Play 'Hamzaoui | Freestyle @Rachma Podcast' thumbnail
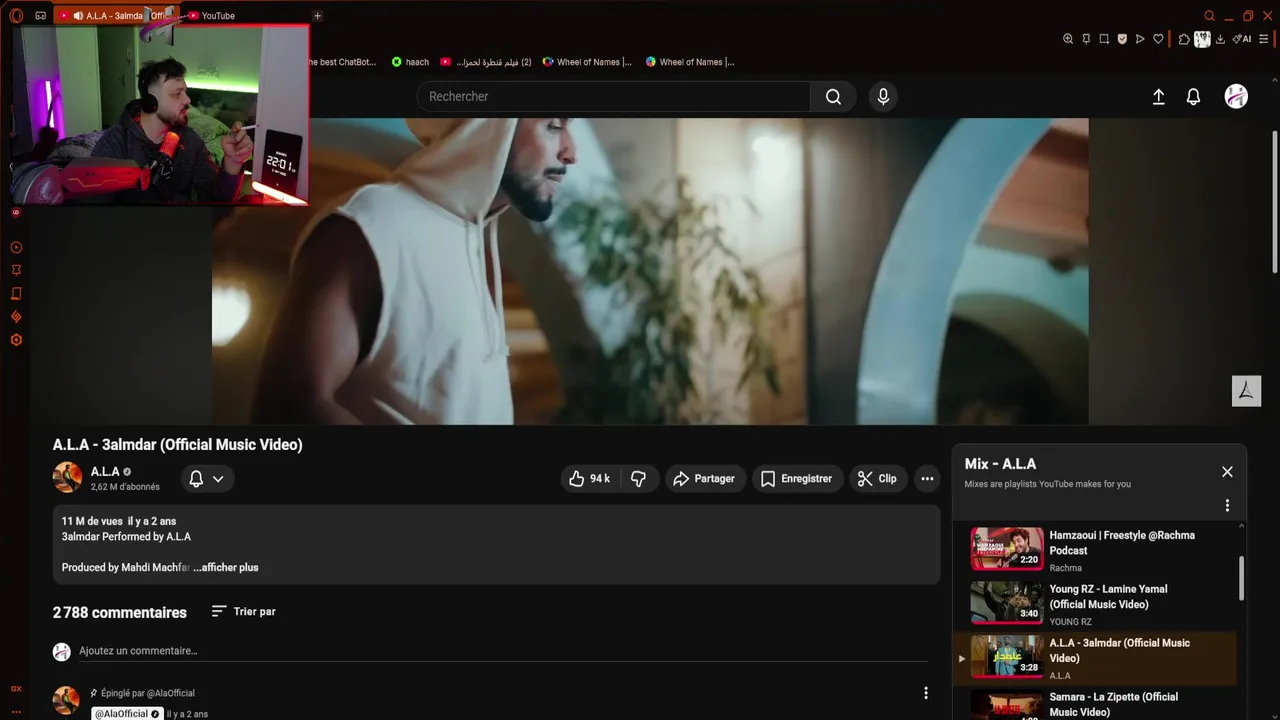Screen dimensions: 1280x720 coord(1007,548)
